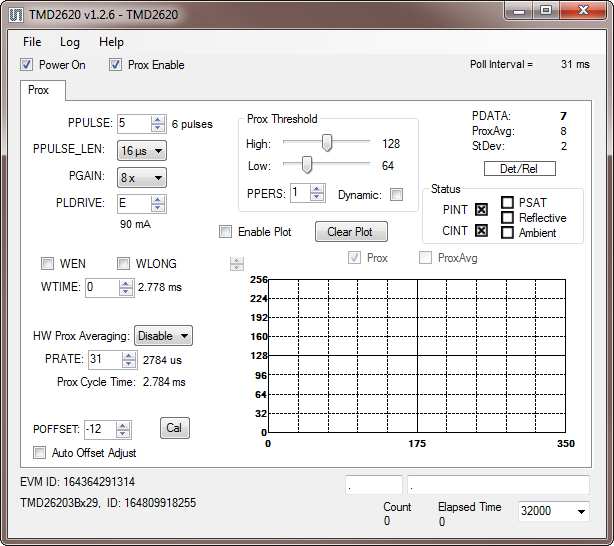Decrease PPERS using the down arrow

(317, 197)
